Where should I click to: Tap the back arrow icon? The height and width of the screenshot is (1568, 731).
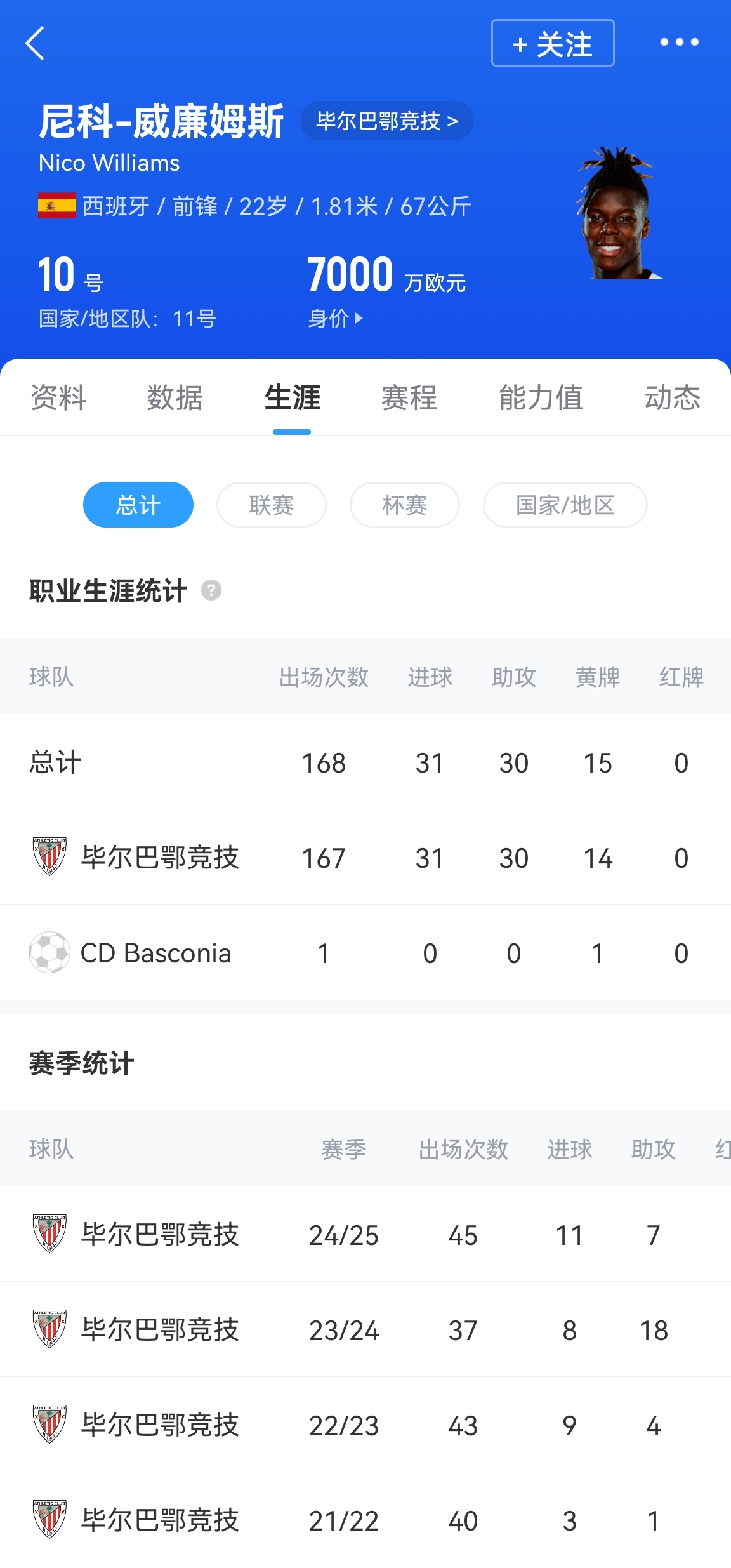pos(36,43)
